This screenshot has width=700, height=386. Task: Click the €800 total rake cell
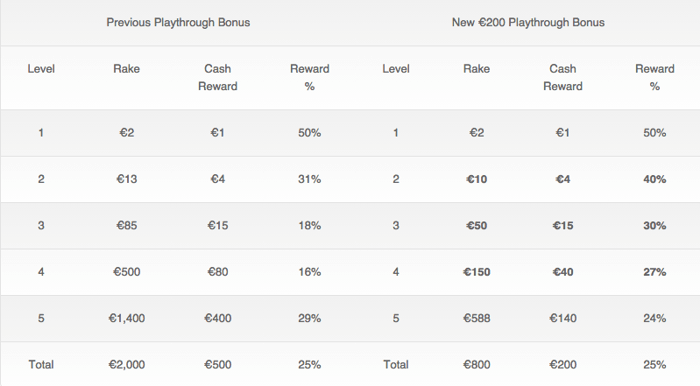coord(476,365)
